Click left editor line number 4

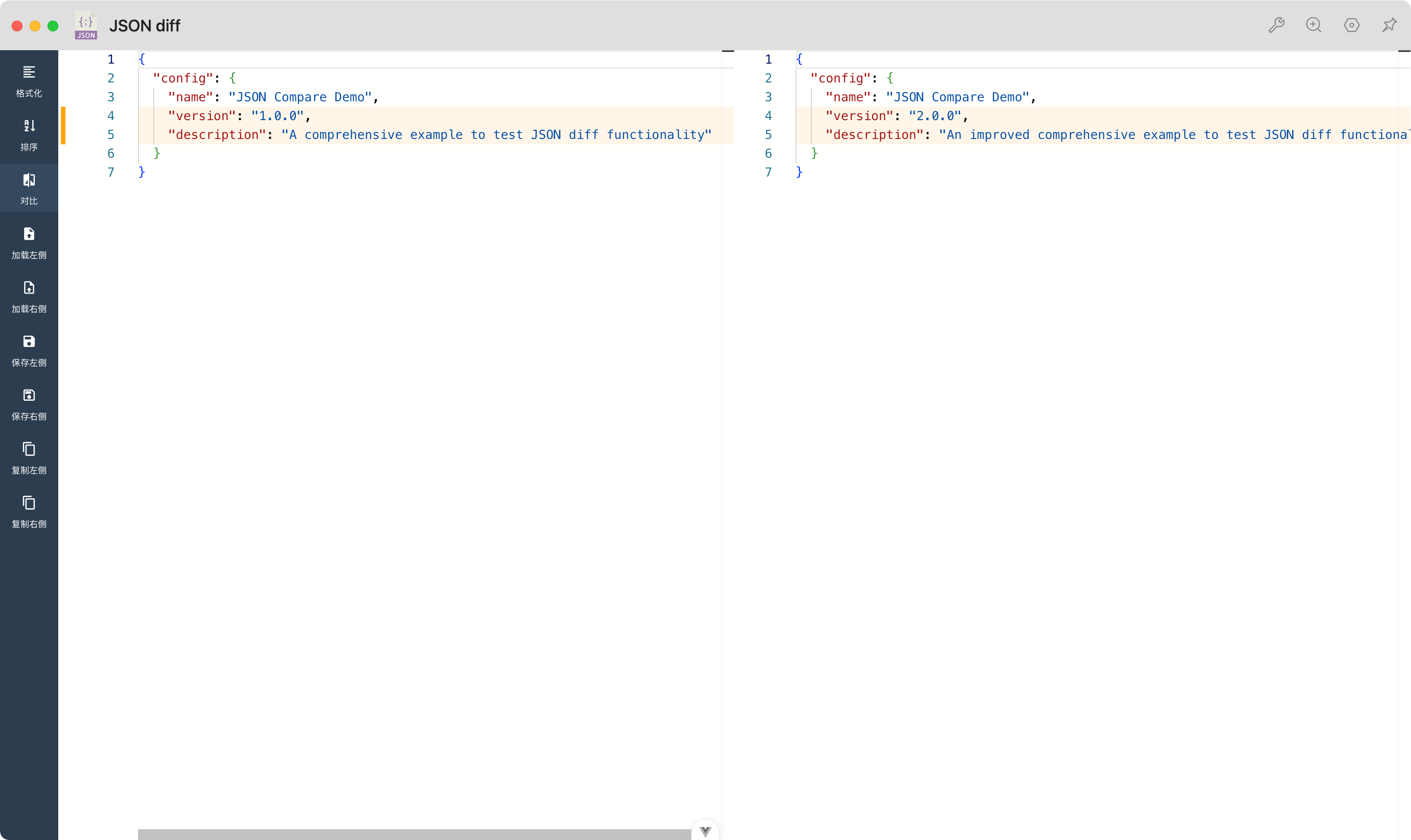tap(111, 116)
